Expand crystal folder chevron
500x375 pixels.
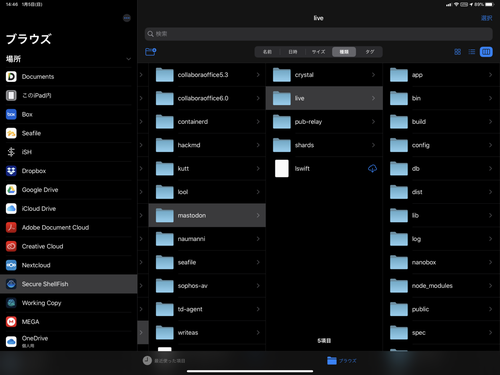coord(373,75)
